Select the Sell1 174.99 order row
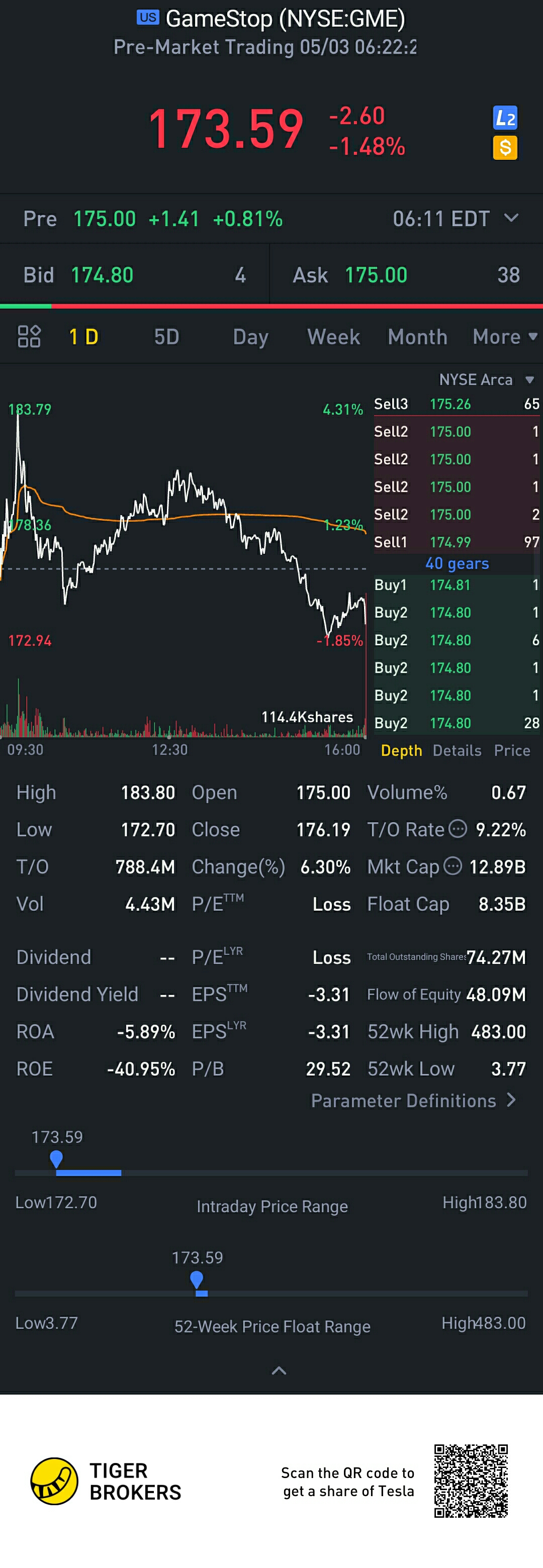543x1568 pixels. 457,542
